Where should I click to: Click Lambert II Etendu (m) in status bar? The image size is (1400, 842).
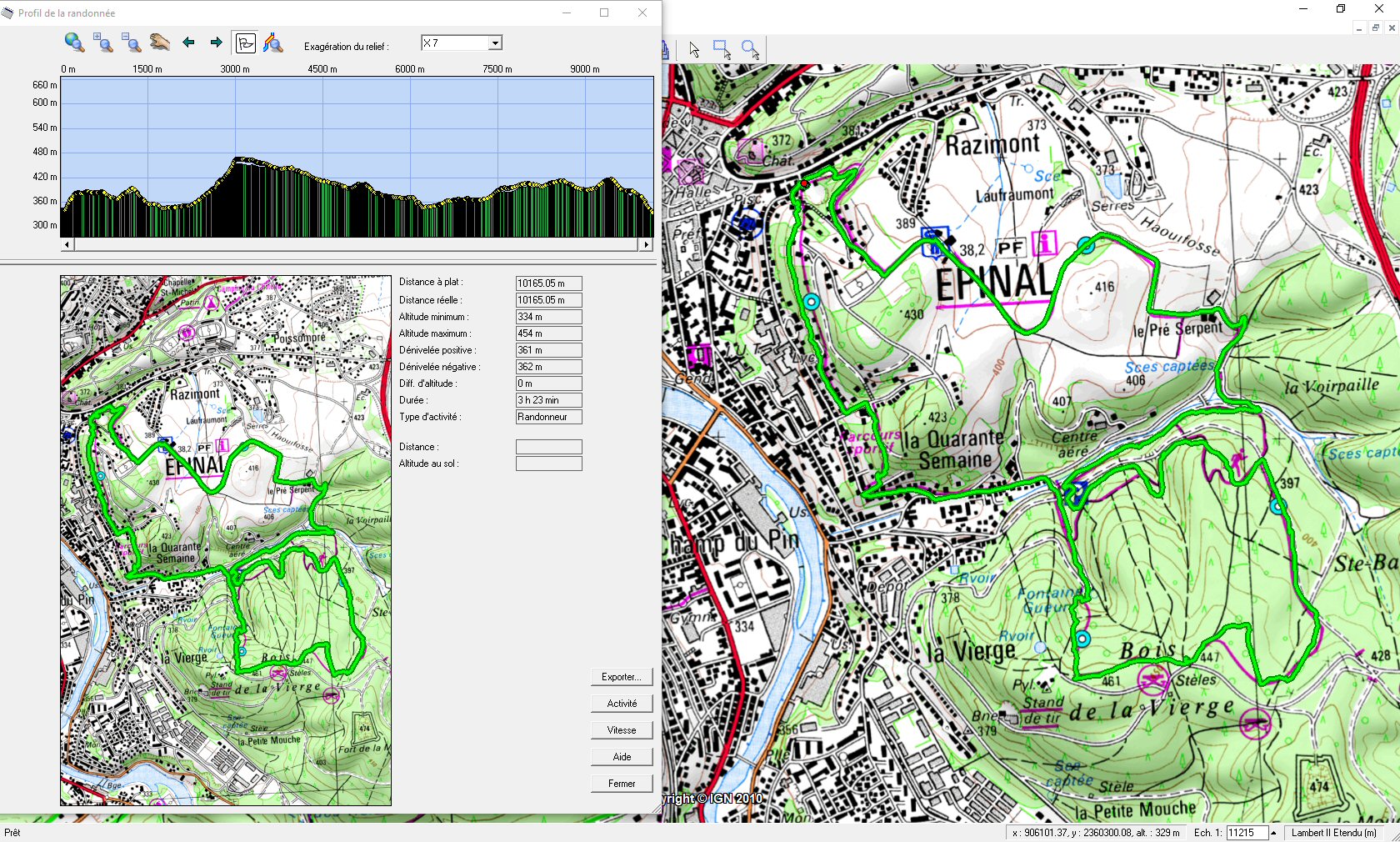[1333, 833]
